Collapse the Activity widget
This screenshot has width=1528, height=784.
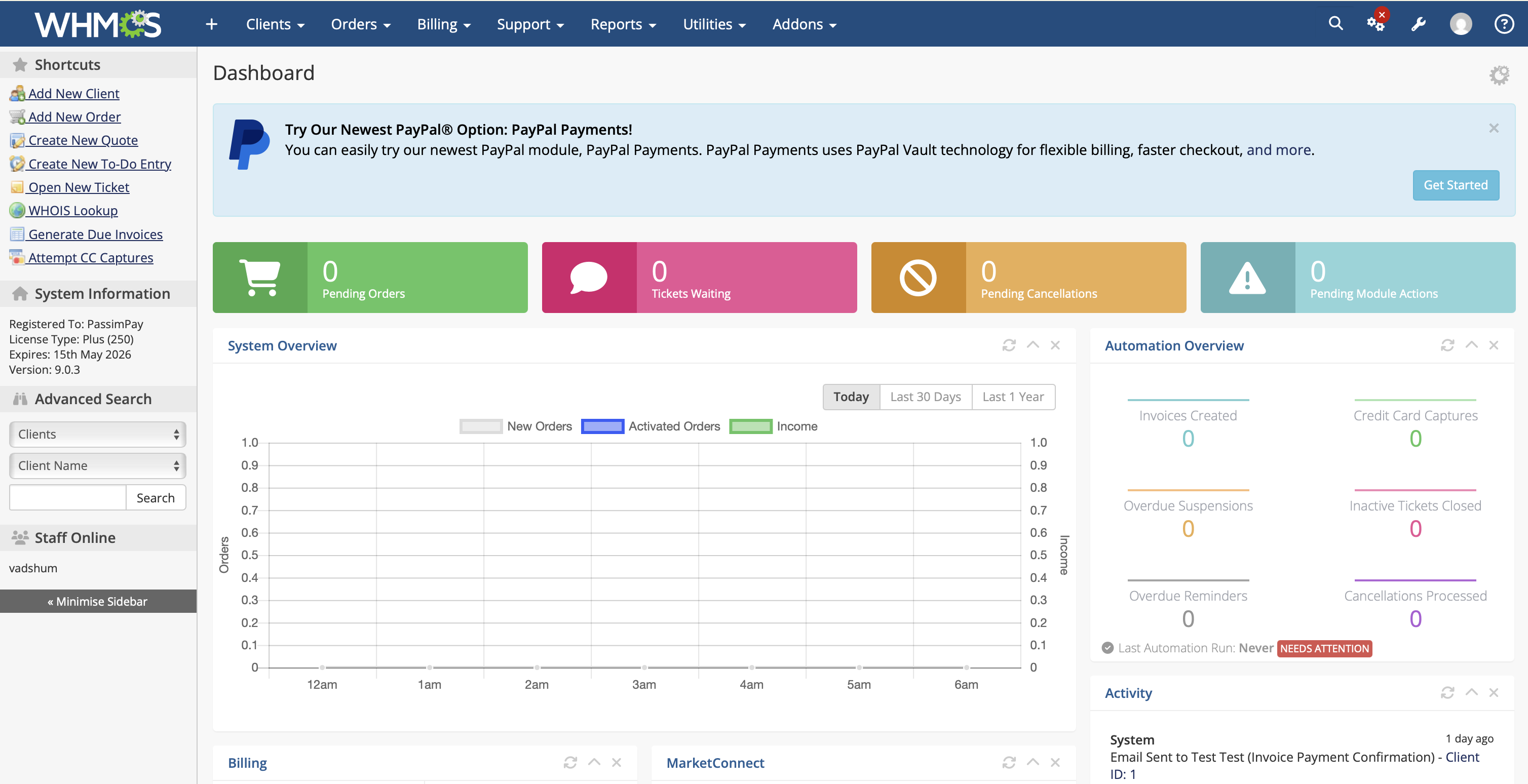[1471, 693]
